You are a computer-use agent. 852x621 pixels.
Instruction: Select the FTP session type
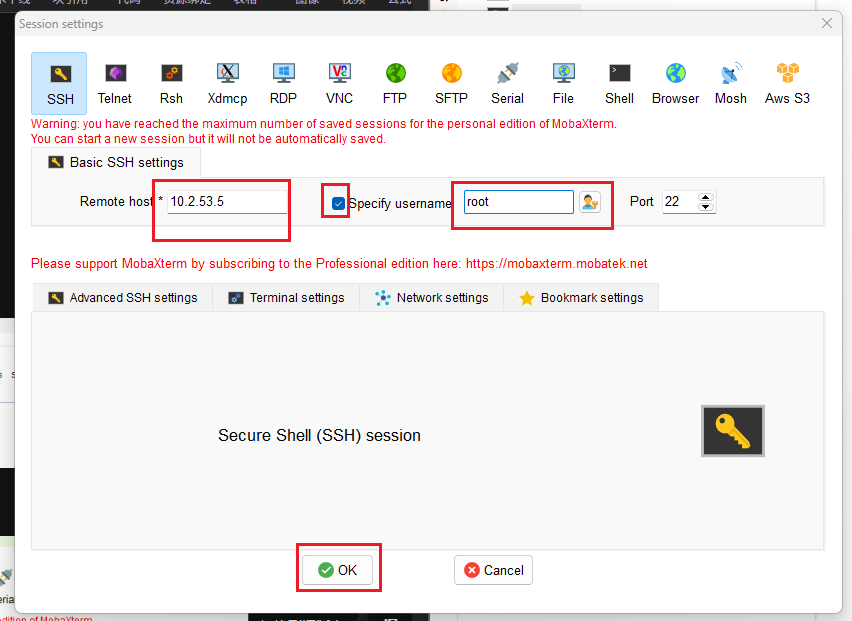coord(395,84)
